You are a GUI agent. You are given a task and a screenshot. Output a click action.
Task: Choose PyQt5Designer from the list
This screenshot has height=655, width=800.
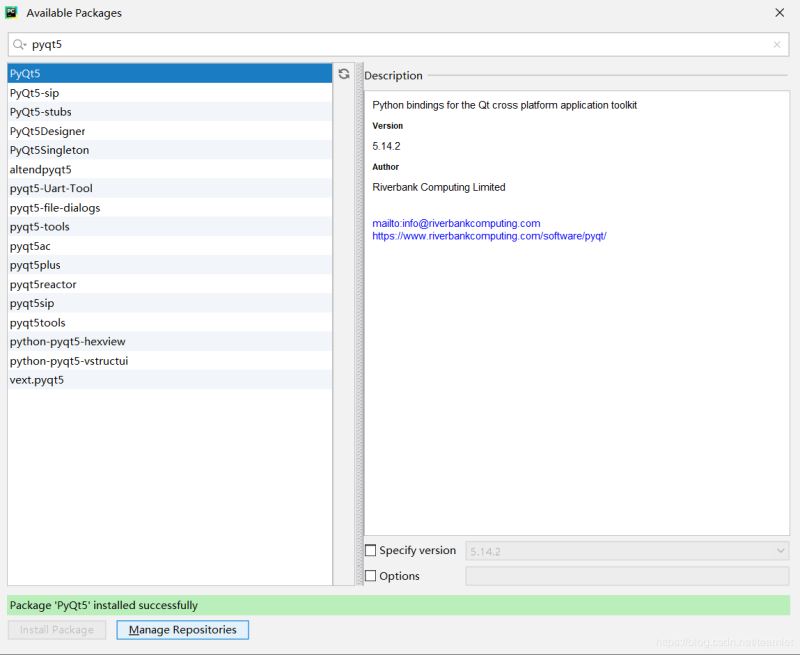click(x=48, y=131)
